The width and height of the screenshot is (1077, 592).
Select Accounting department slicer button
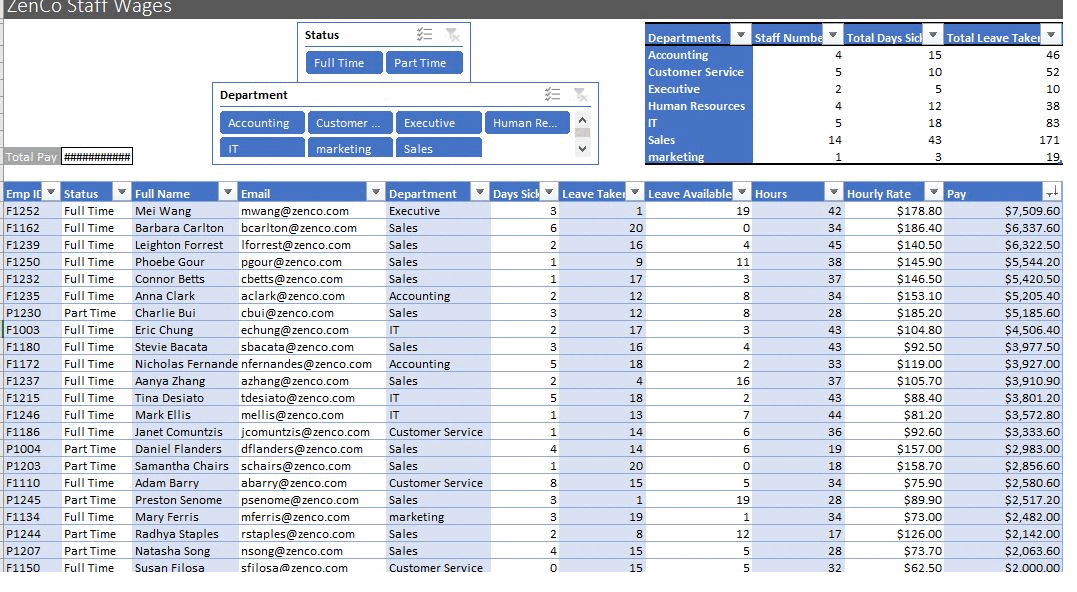[x=262, y=123]
